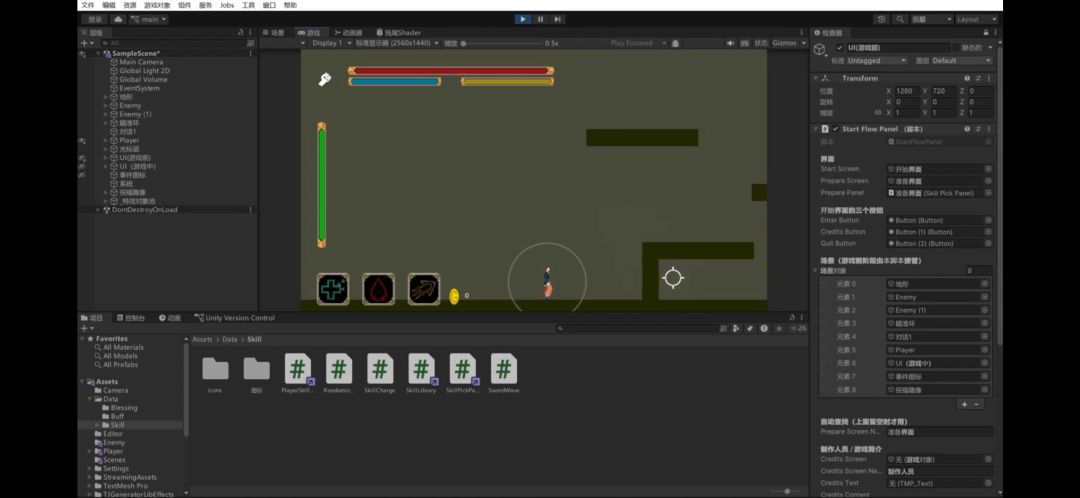Viewport: 1080px width, 498px height.
Task: Click the Play button in the toolbar
Action: 523,19
